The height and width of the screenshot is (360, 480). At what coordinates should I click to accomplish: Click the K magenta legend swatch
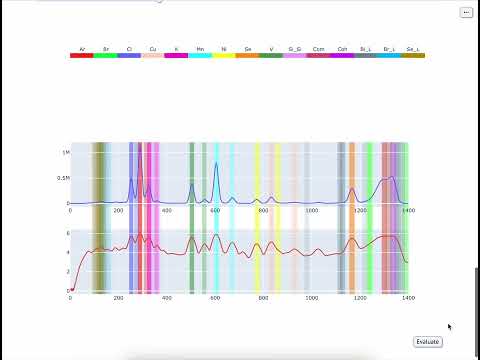coord(176,56)
